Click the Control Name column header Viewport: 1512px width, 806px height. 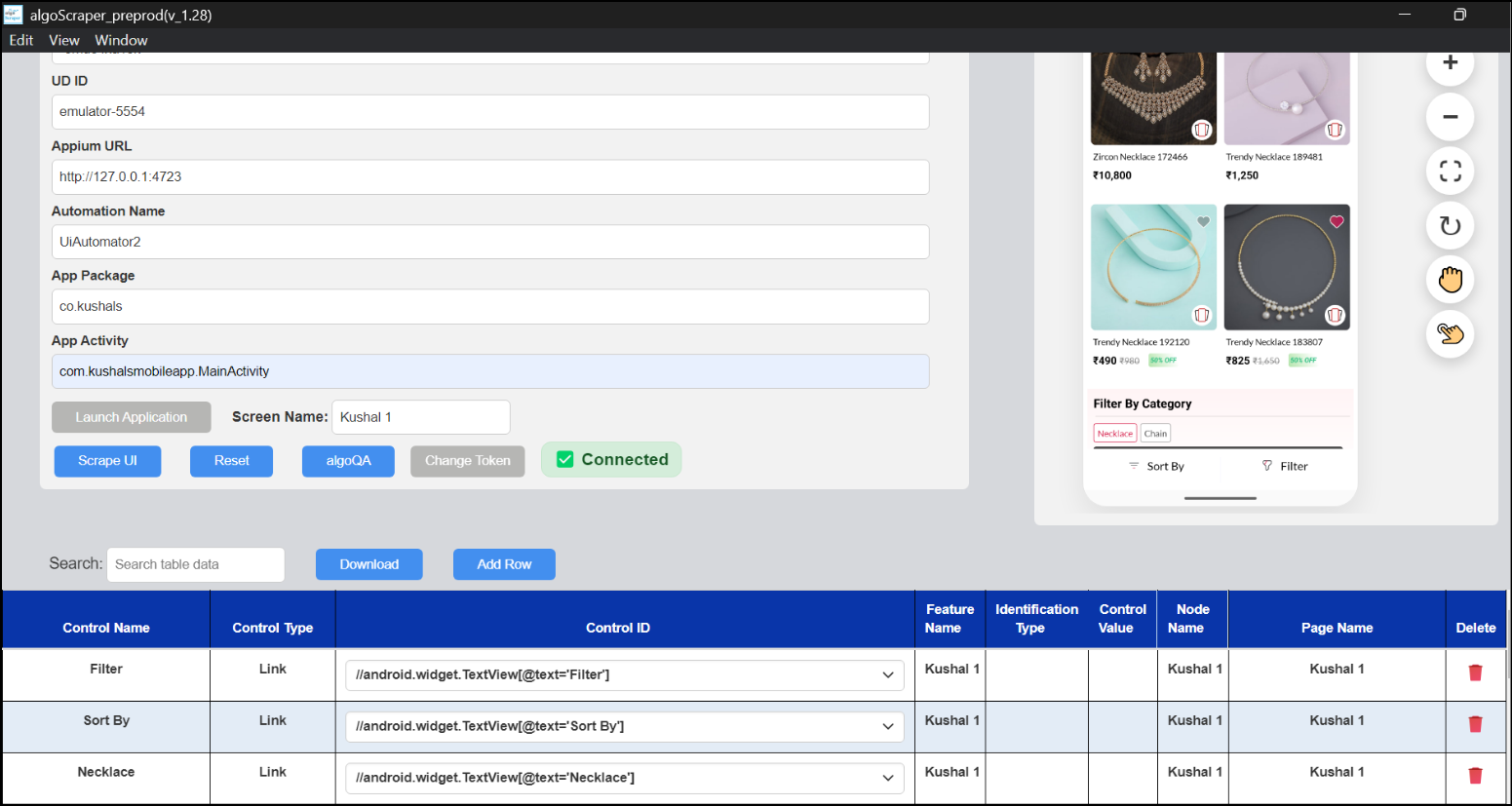pyautogui.click(x=106, y=628)
